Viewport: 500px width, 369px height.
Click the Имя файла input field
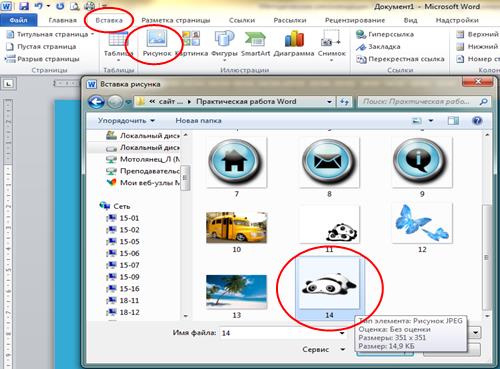pyautogui.click(x=283, y=333)
